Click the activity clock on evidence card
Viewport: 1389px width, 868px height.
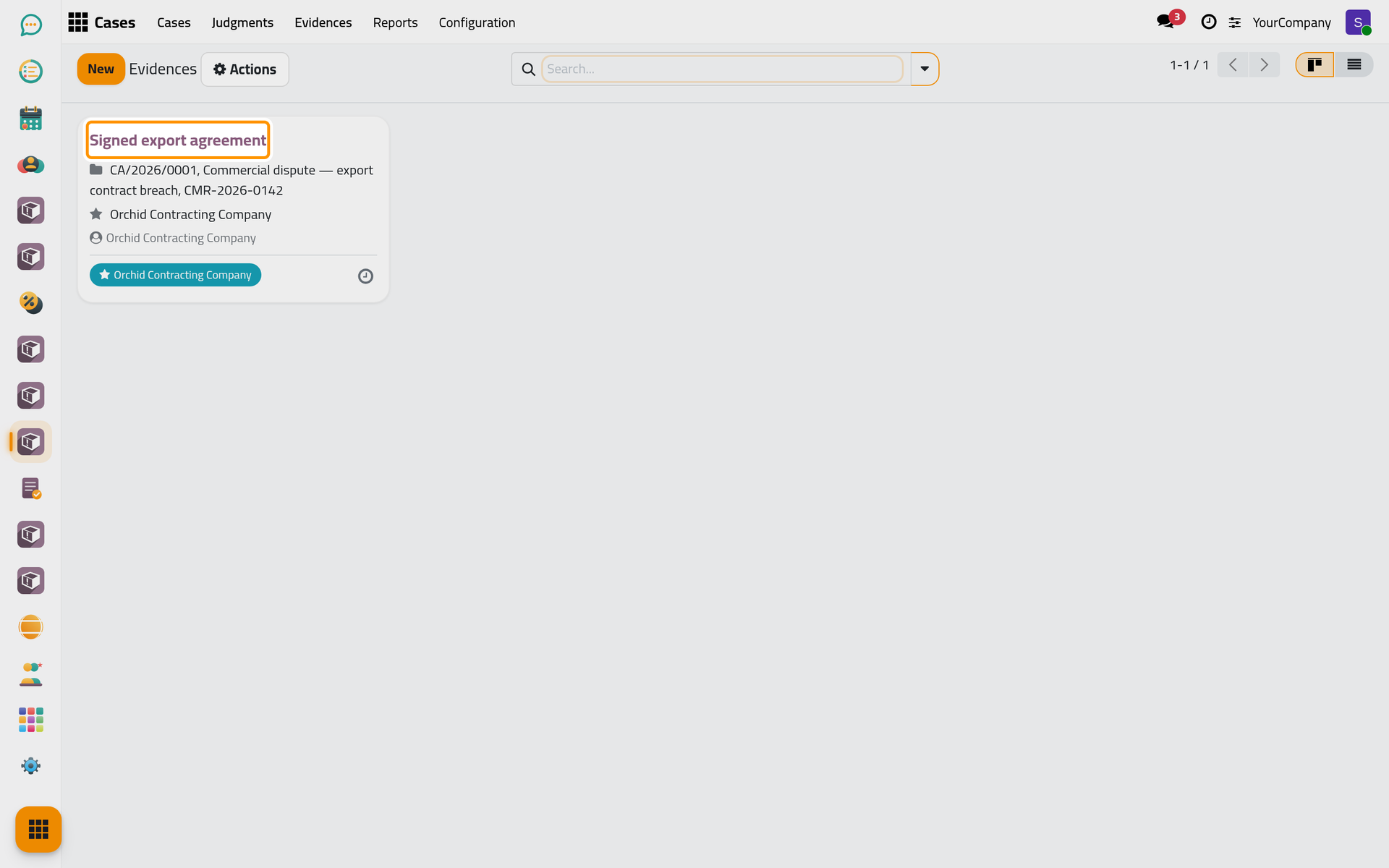(x=365, y=276)
